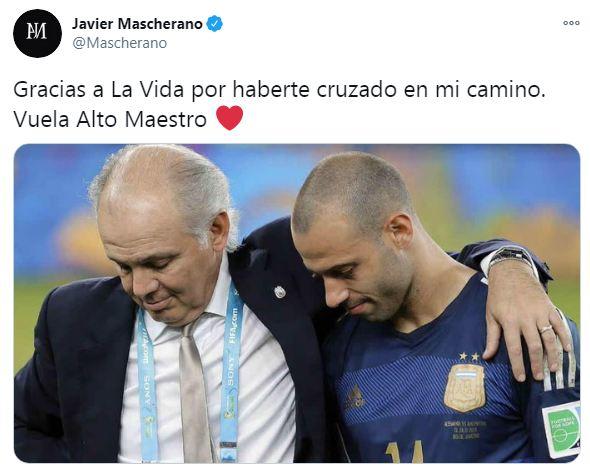590x474 pixels.
Task: Open Javier Mascherano display name link
Action: click(137, 24)
